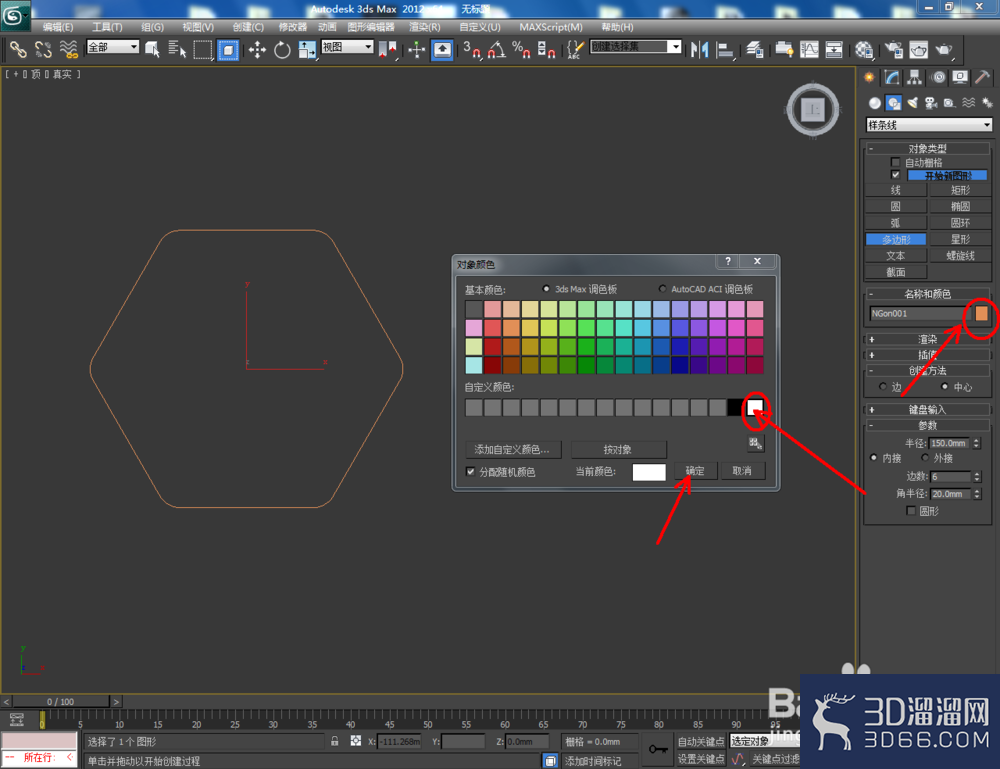Activate Select and Rotate tool
Viewport: 1000px width, 769px height.
tap(282, 49)
